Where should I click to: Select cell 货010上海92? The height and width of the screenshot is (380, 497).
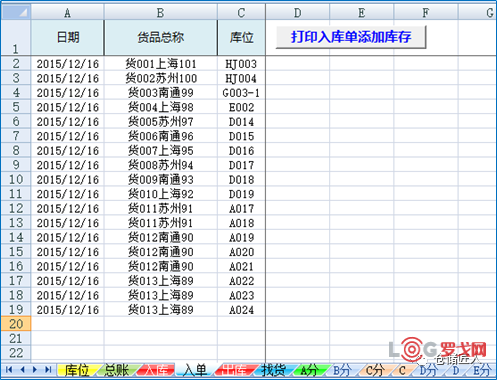[x=161, y=194]
